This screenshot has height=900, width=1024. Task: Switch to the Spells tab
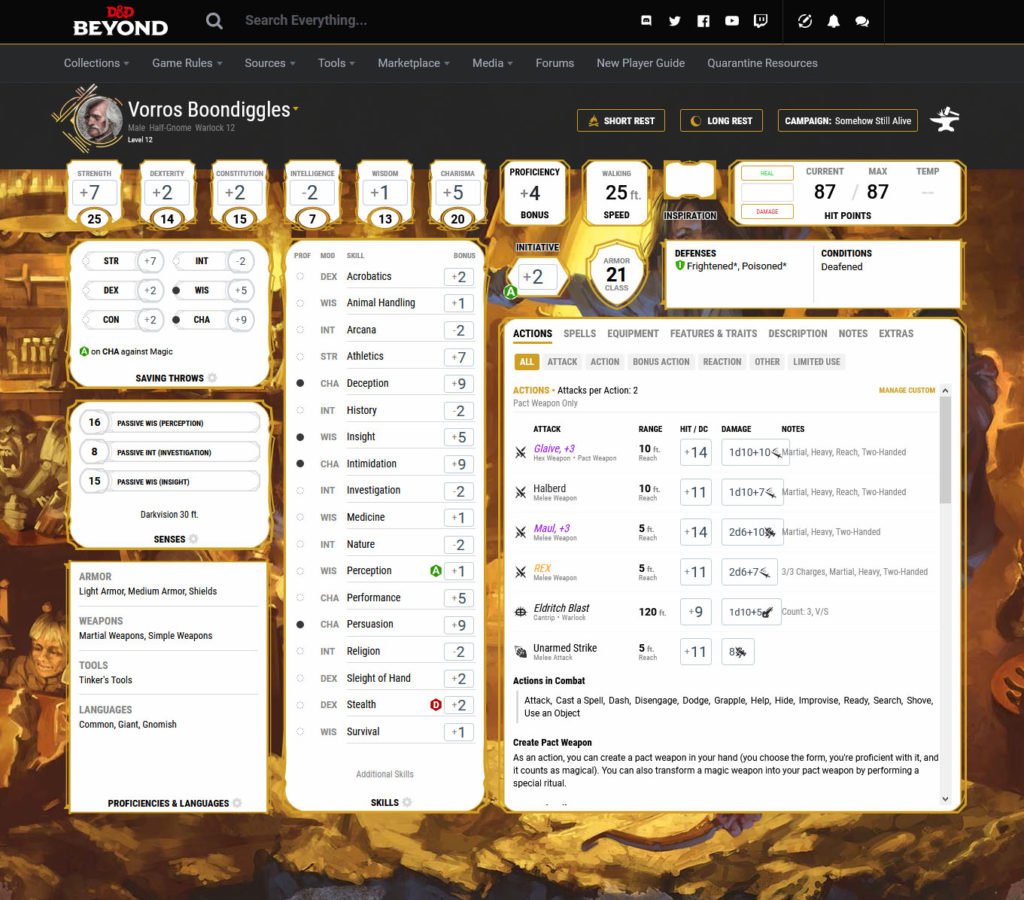pos(579,334)
